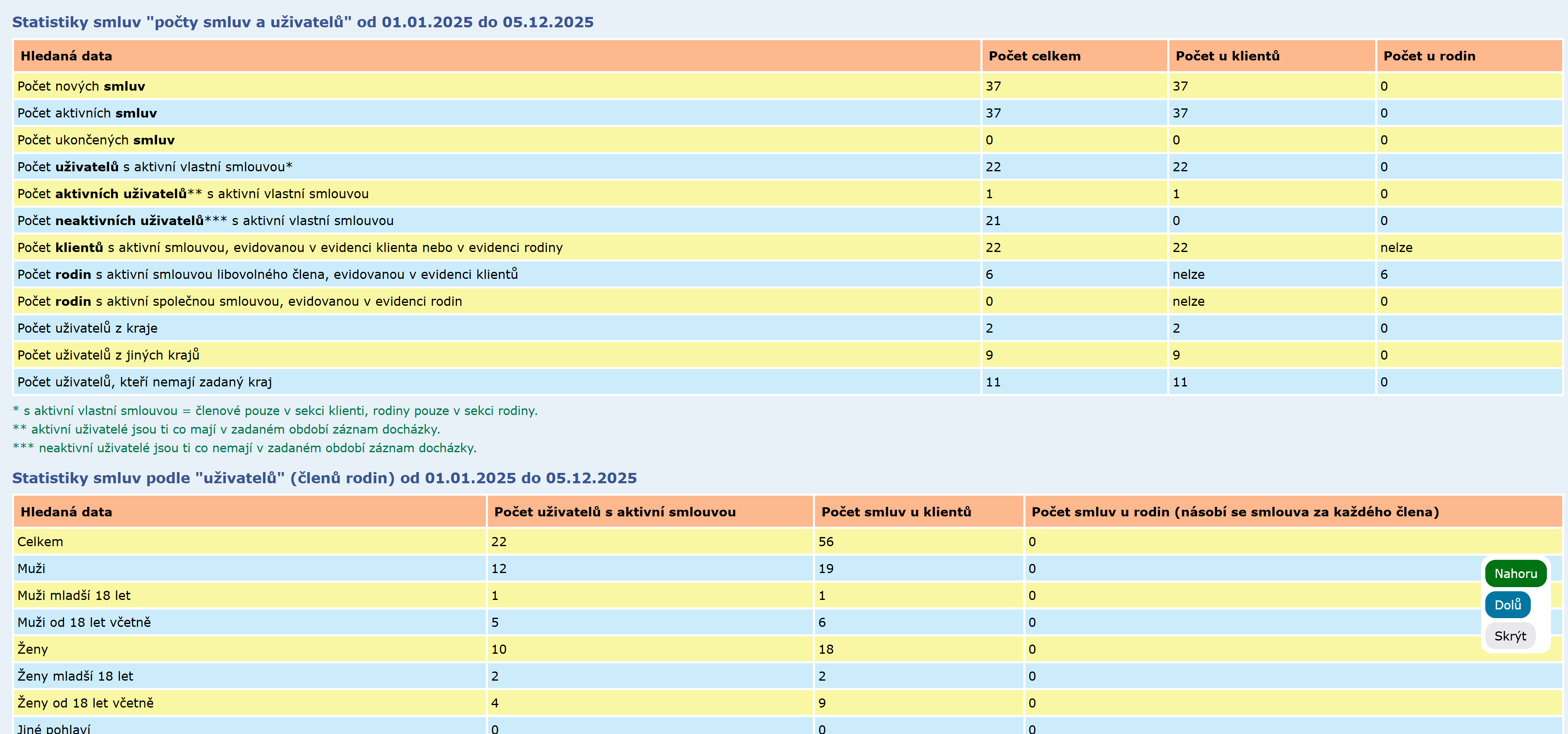The height and width of the screenshot is (734, 1568).
Task: Click the first statistics heading 'počty smluv a uživatelů'
Action: pyautogui.click(x=303, y=22)
